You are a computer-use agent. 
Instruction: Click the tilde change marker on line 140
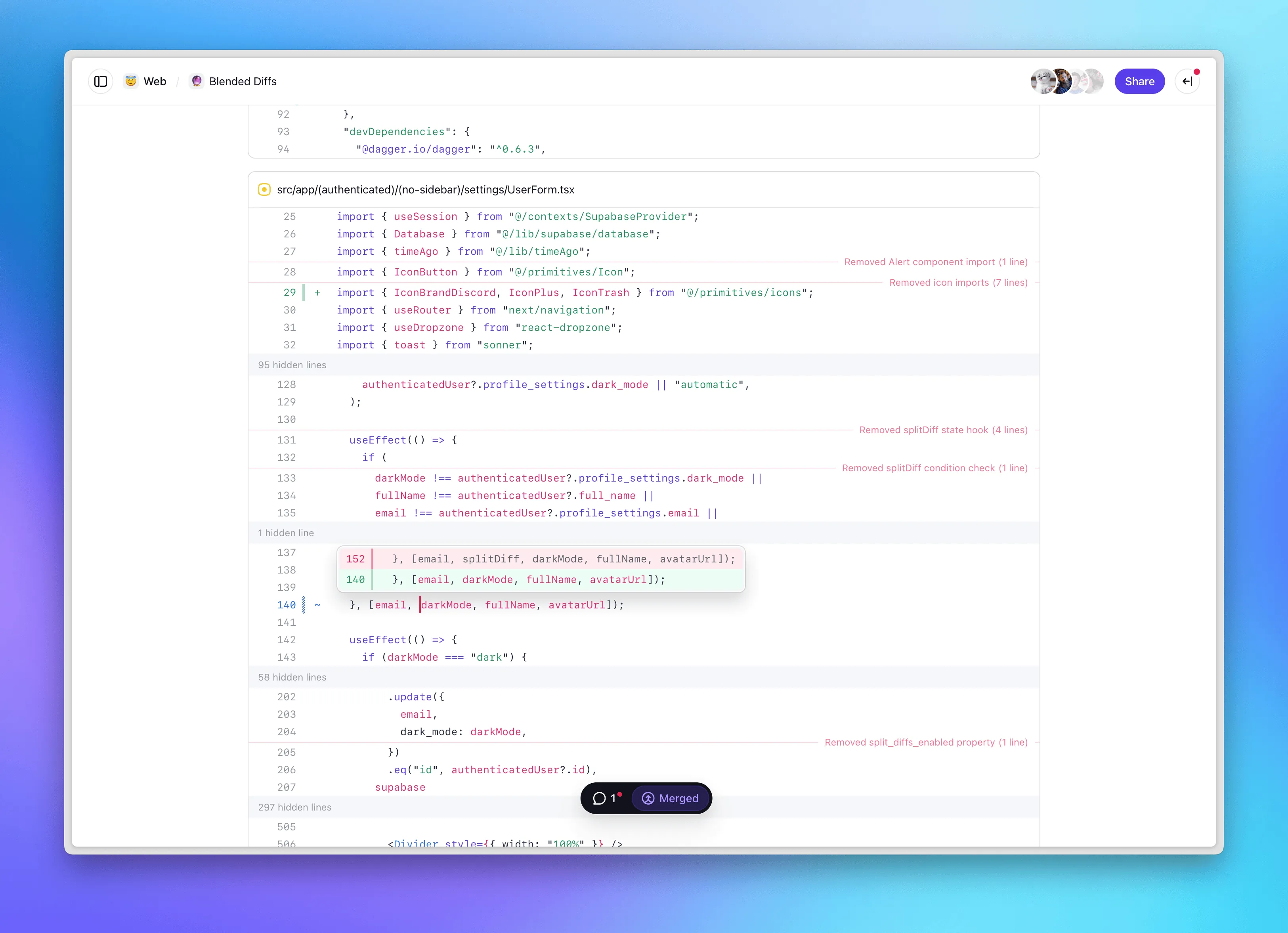[317, 605]
